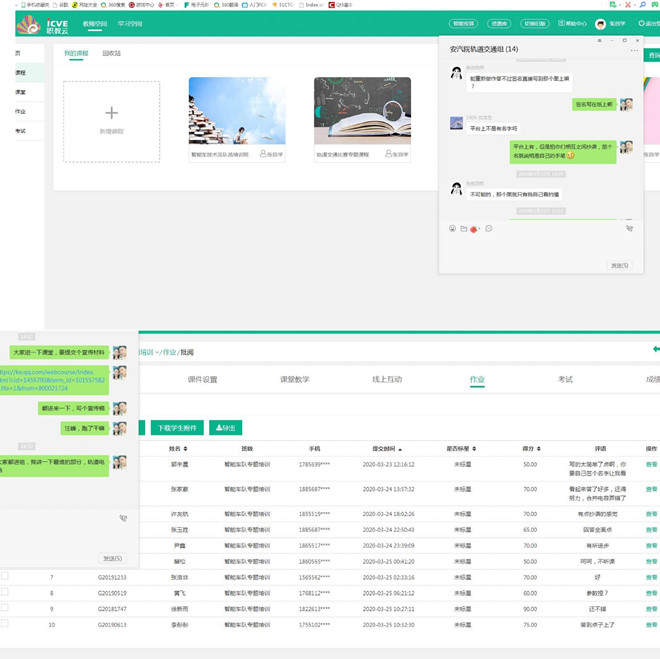The width and height of the screenshot is (660, 659).
Task: Click the plus icon to add new course
Action: (x=111, y=114)
